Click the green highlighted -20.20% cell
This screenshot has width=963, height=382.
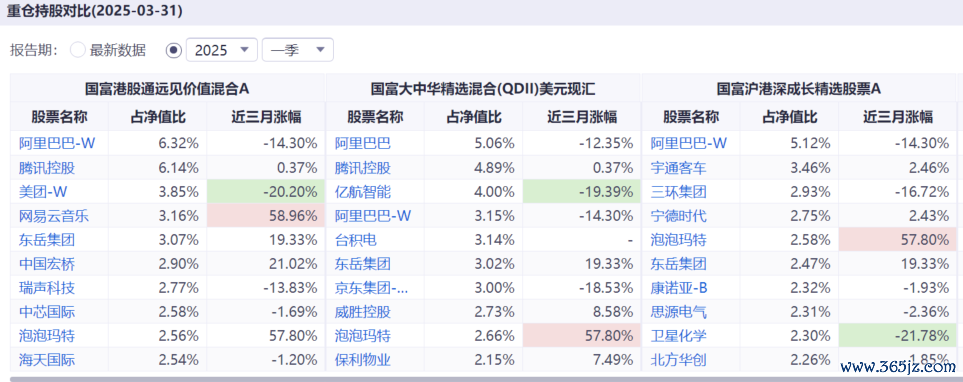(265, 192)
